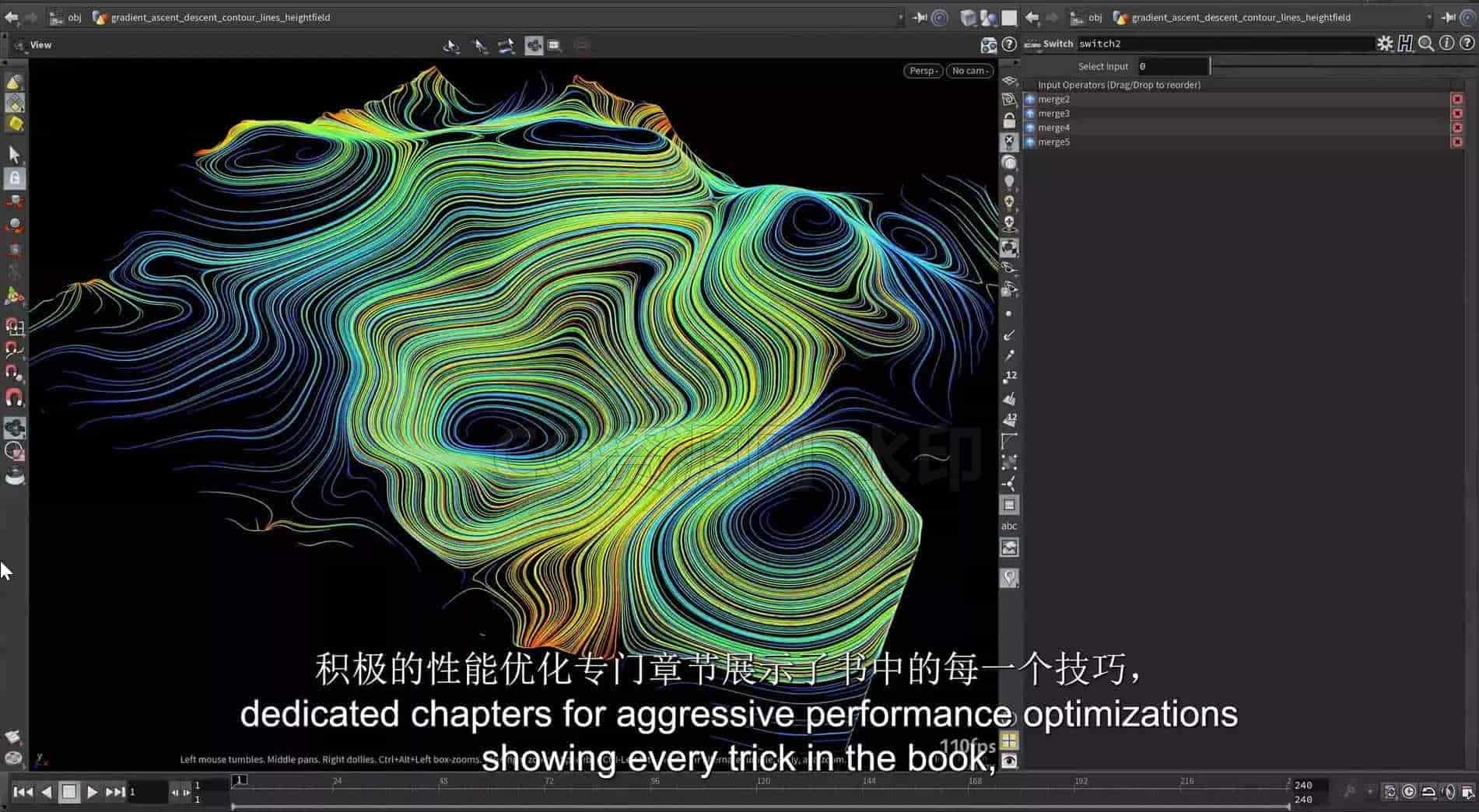Search parameters with magnifier icon
The height and width of the screenshot is (812, 1479).
[x=1426, y=44]
